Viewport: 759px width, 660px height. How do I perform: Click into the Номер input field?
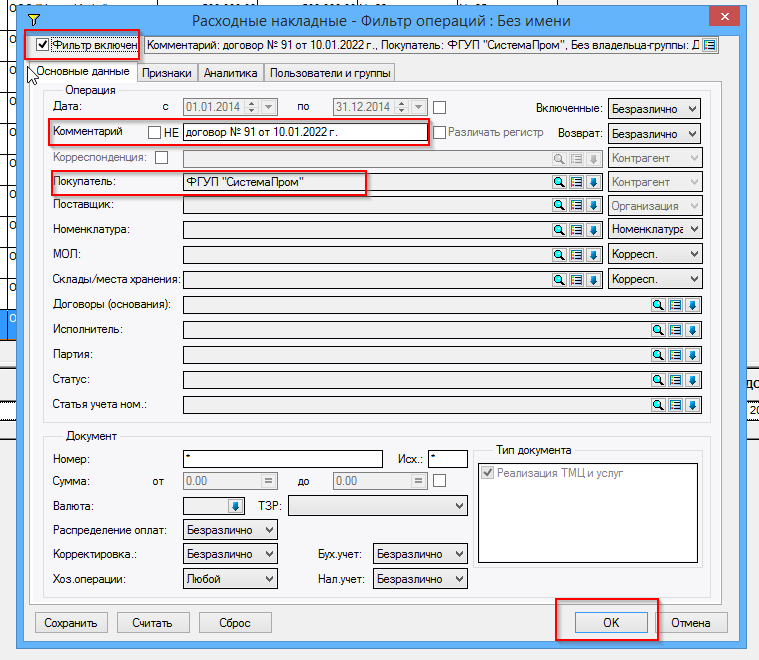[283, 458]
